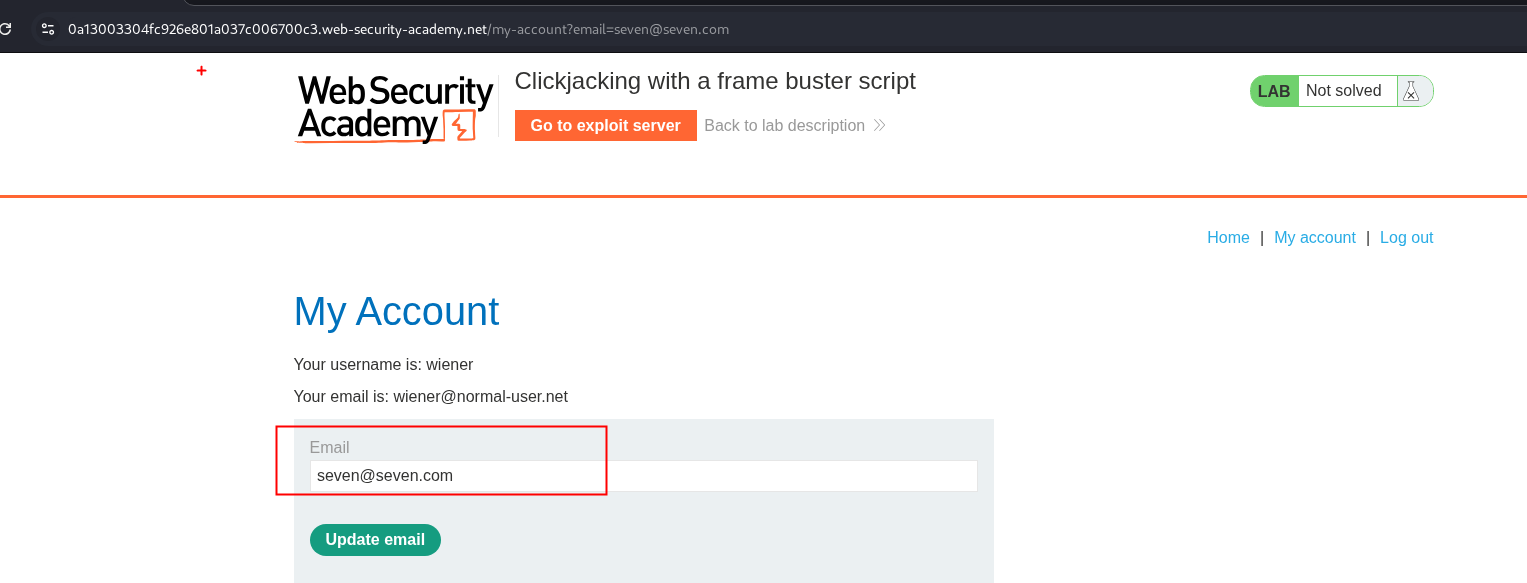Click the Clickjacking lab title text

(x=714, y=82)
